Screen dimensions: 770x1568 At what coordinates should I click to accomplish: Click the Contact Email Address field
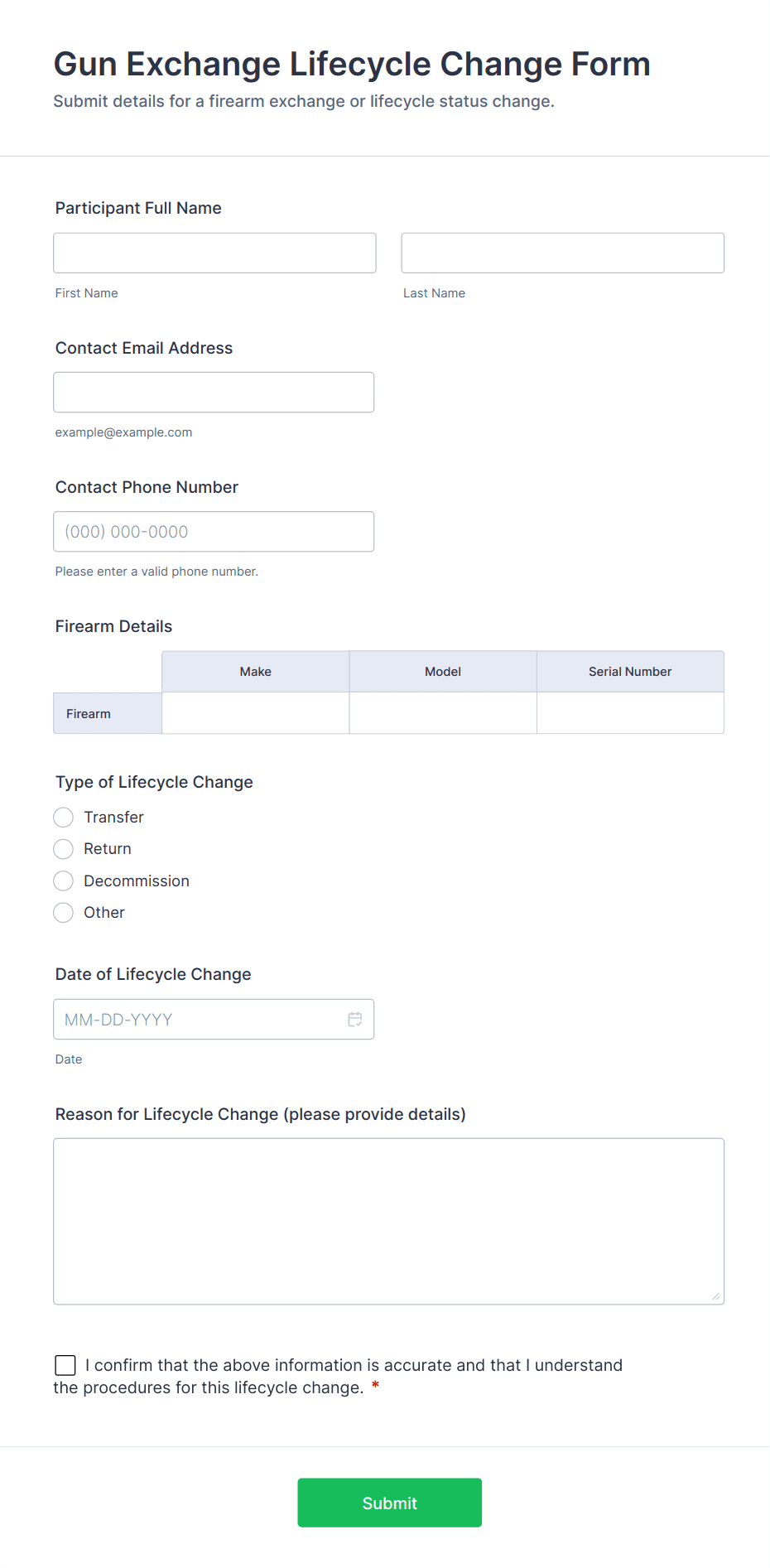[214, 392]
